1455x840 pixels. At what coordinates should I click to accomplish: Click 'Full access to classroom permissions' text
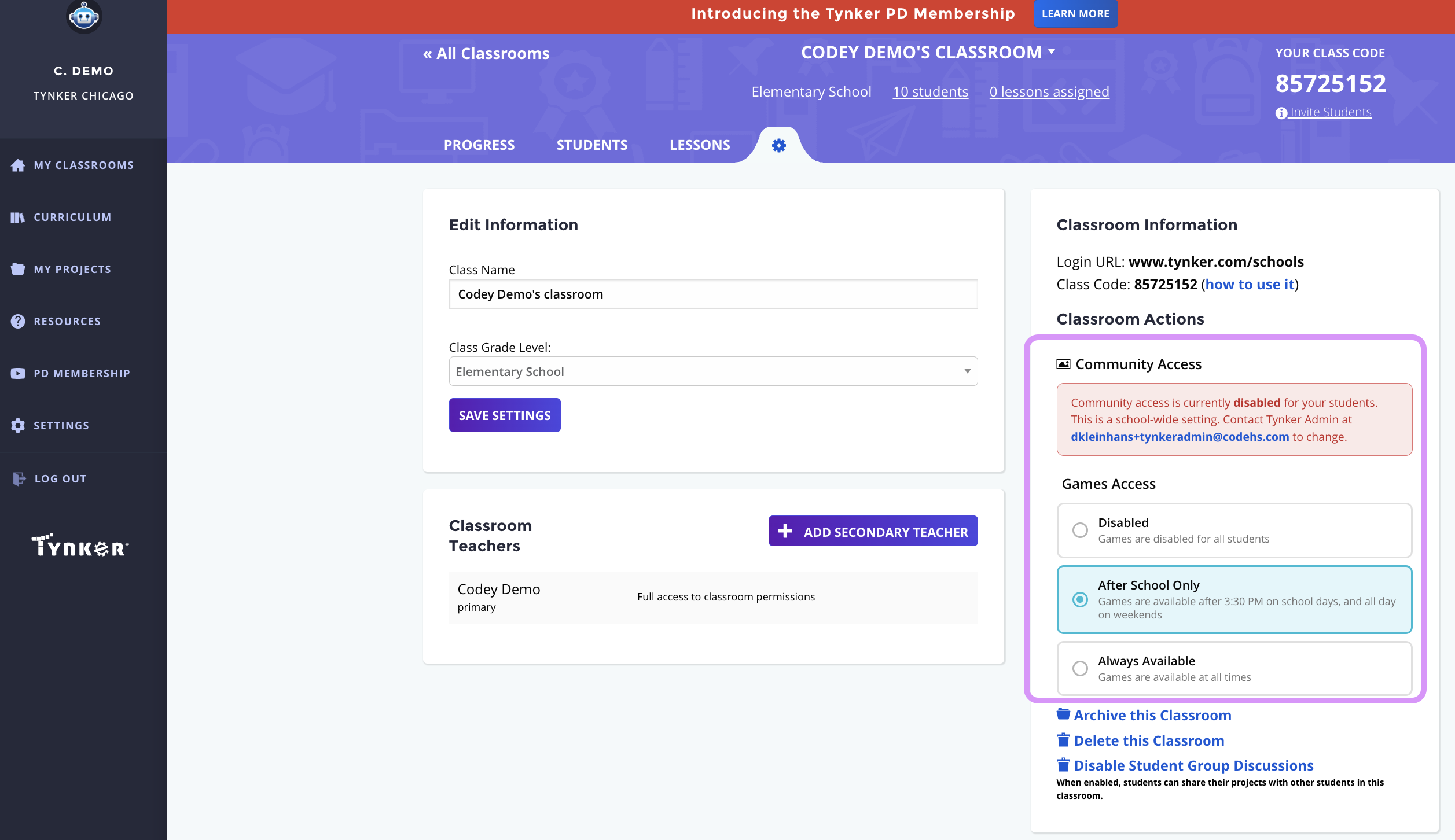pos(726,597)
